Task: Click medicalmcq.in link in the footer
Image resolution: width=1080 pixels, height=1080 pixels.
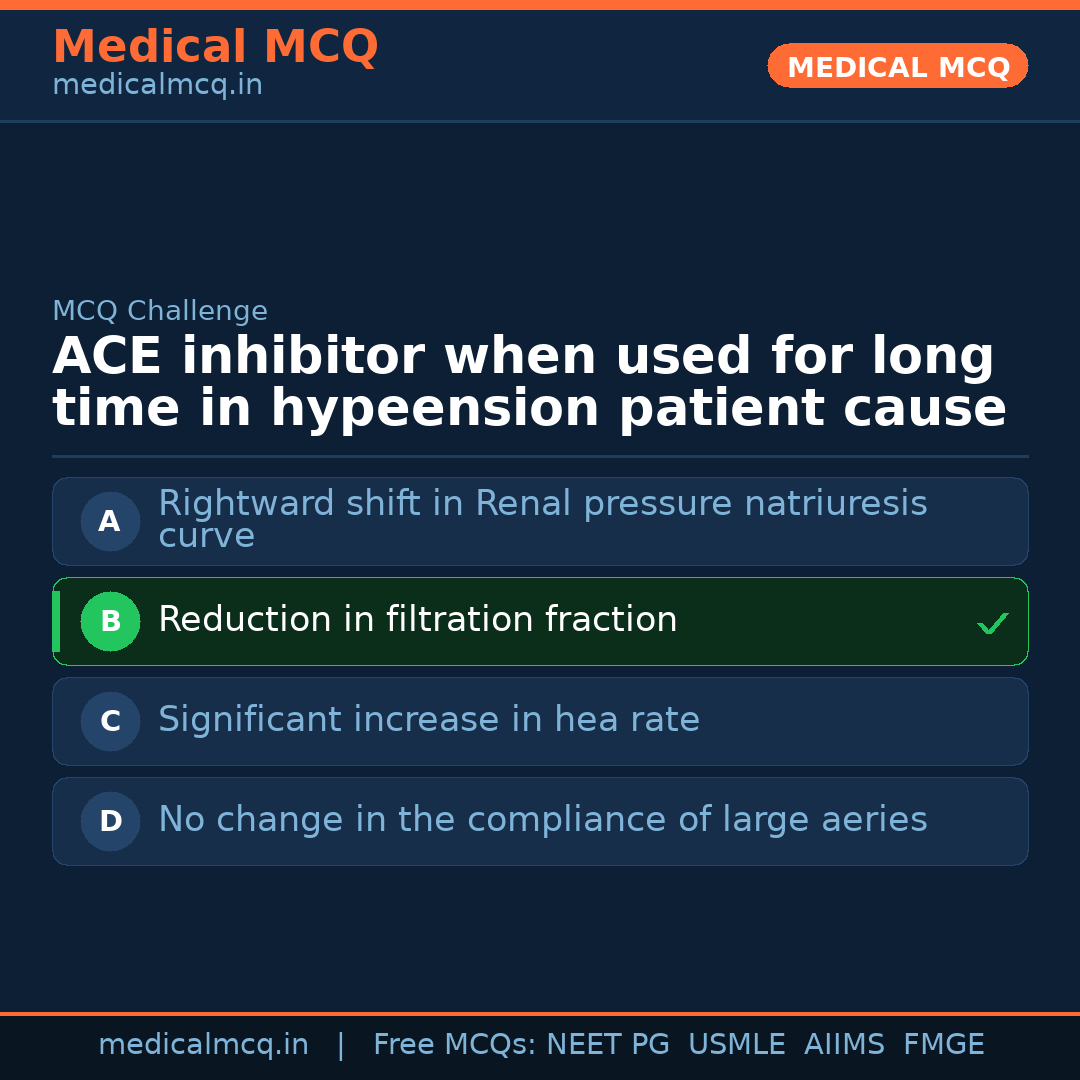Action: pos(203,1045)
